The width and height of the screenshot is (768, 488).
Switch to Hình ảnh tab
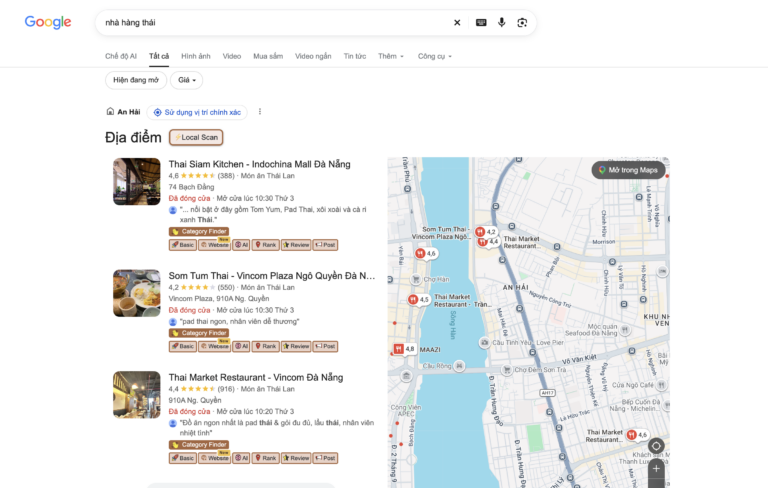[196, 56]
